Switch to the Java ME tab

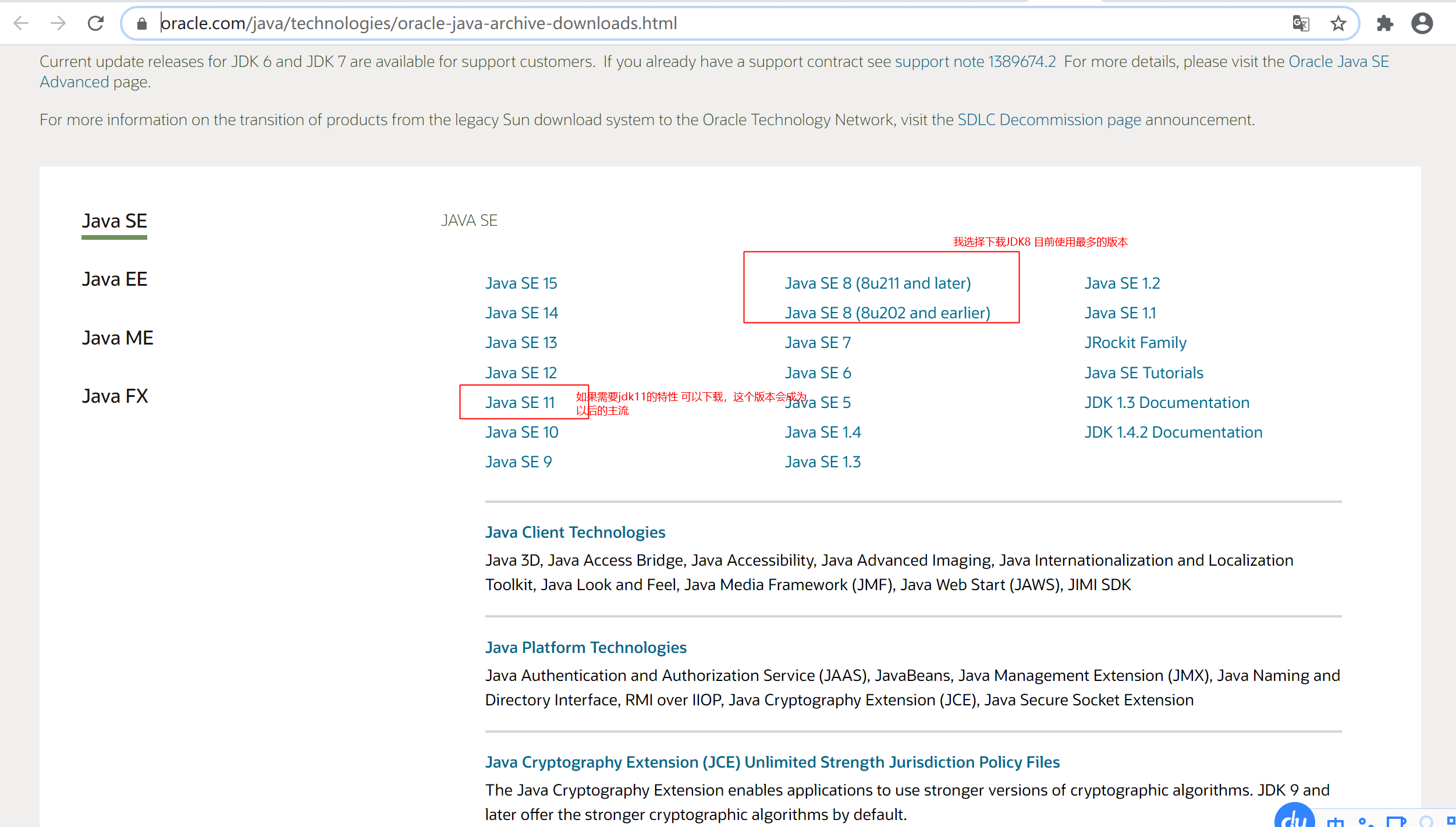pyautogui.click(x=117, y=338)
